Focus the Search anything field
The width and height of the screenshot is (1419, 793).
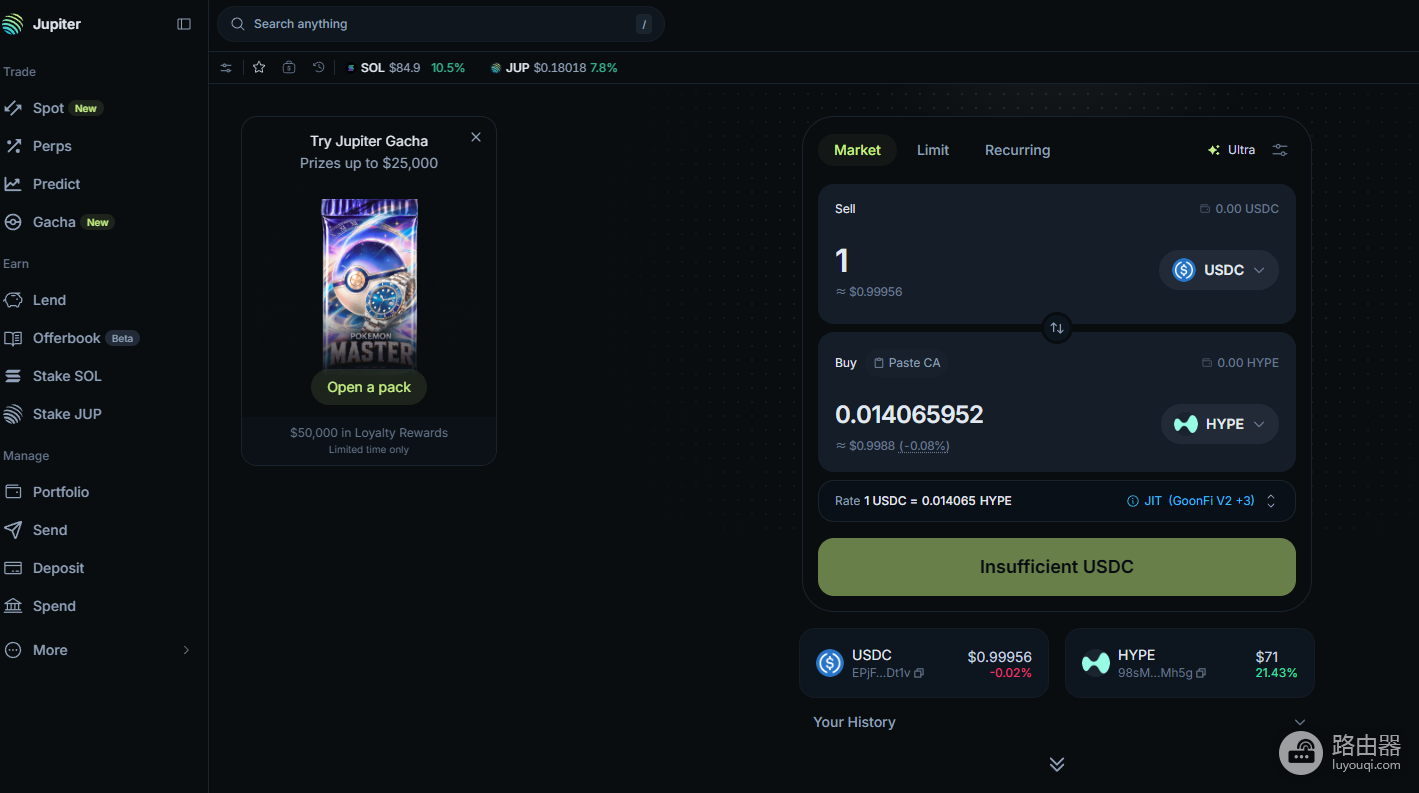tap(441, 24)
